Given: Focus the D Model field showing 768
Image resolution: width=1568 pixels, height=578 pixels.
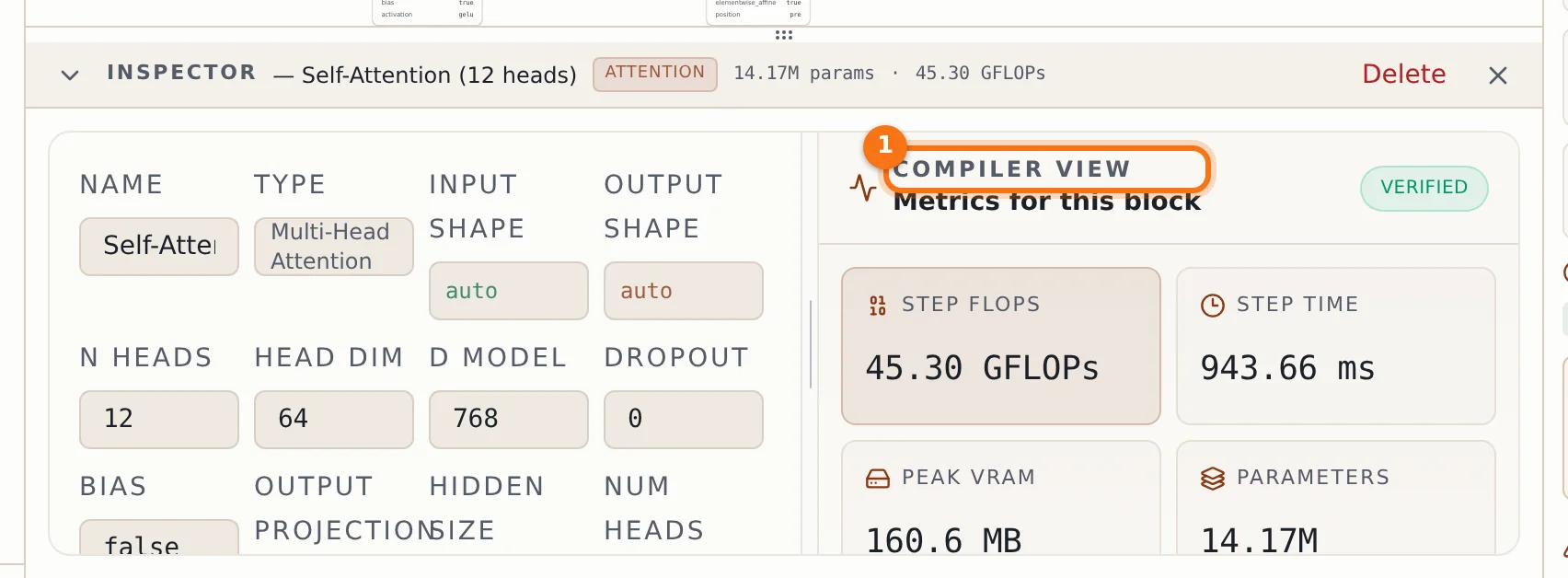Looking at the screenshot, I should (509, 420).
